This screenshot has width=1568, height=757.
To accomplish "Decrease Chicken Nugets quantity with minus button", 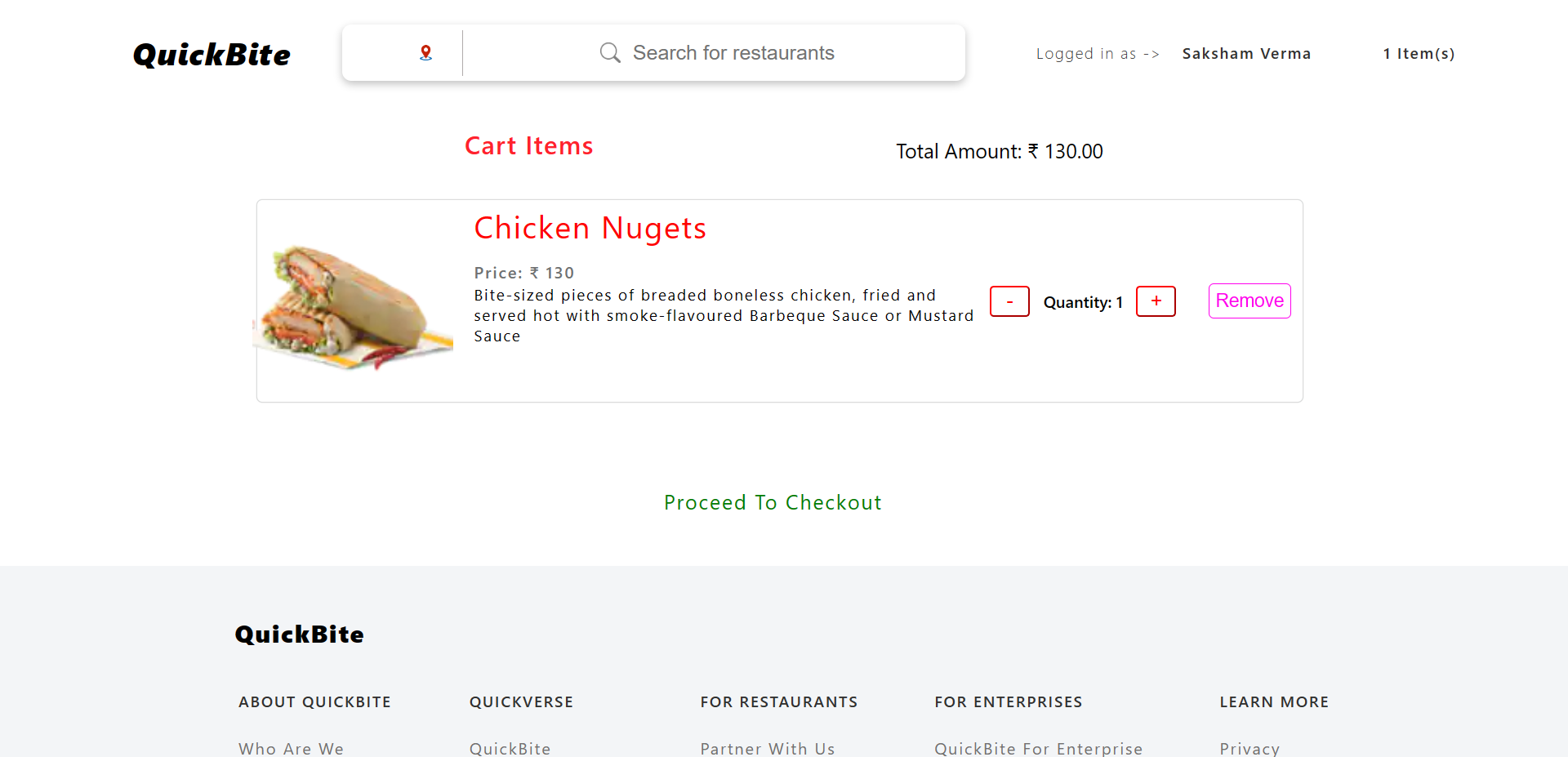I will pos(1009,301).
